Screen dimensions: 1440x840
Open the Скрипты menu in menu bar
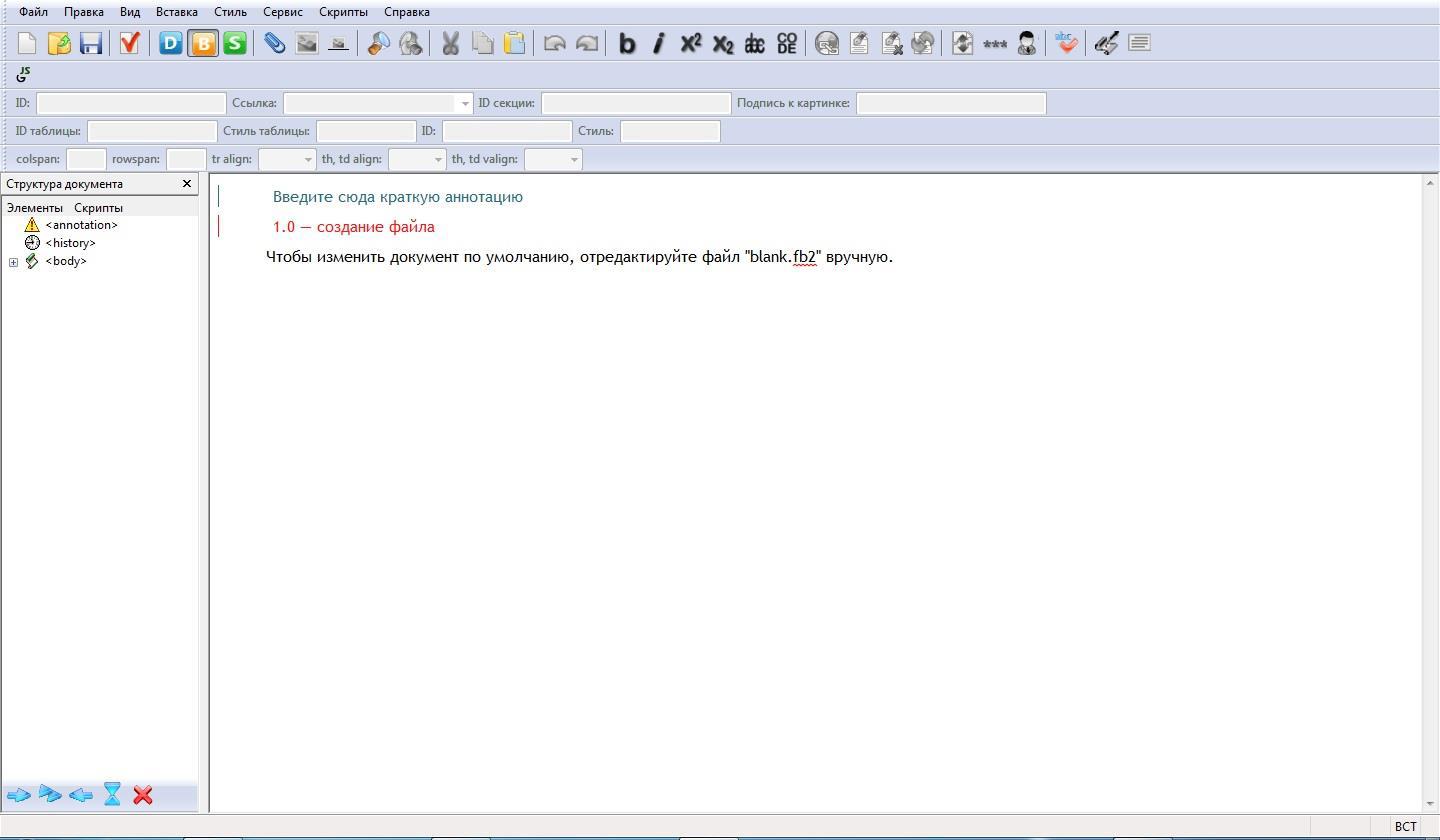[343, 12]
